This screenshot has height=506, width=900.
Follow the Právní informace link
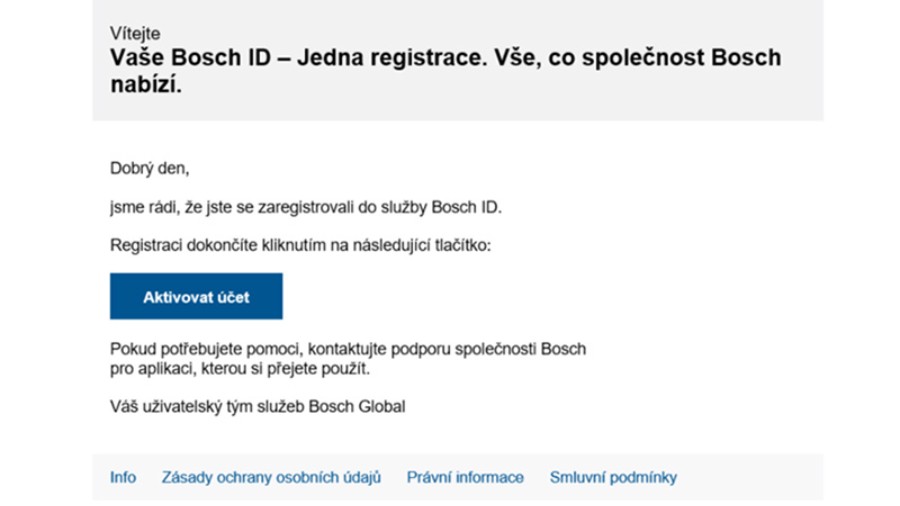tap(465, 477)
